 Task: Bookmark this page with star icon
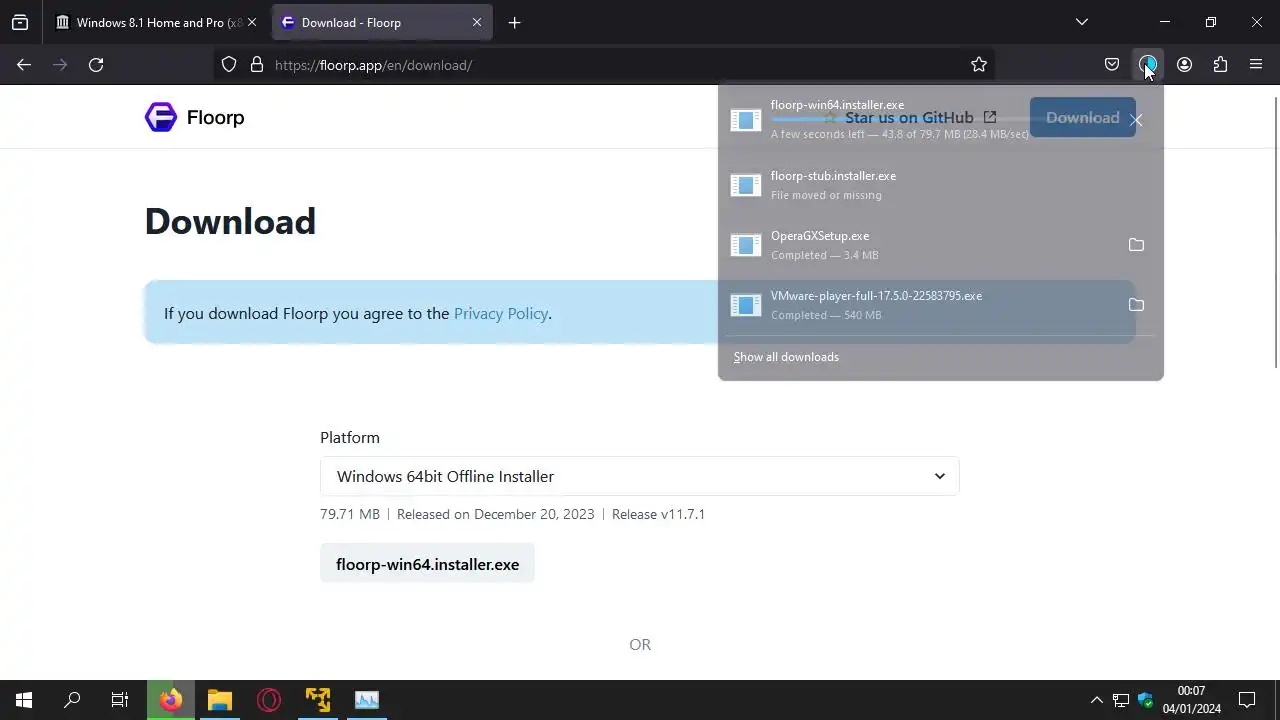click(x=979, y=65)
